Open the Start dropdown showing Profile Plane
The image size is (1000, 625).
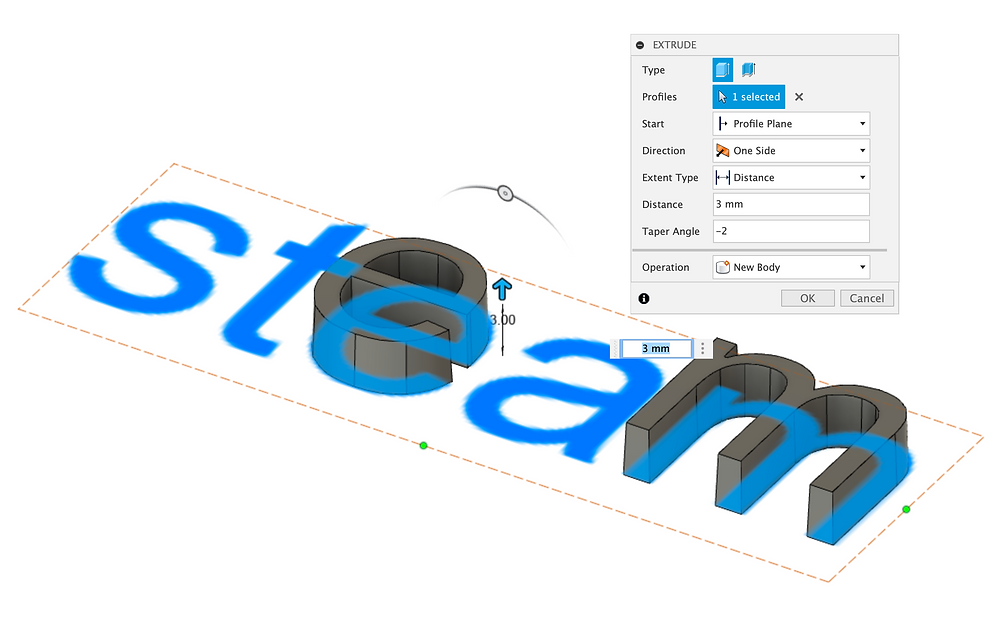(x=791, y=124)
